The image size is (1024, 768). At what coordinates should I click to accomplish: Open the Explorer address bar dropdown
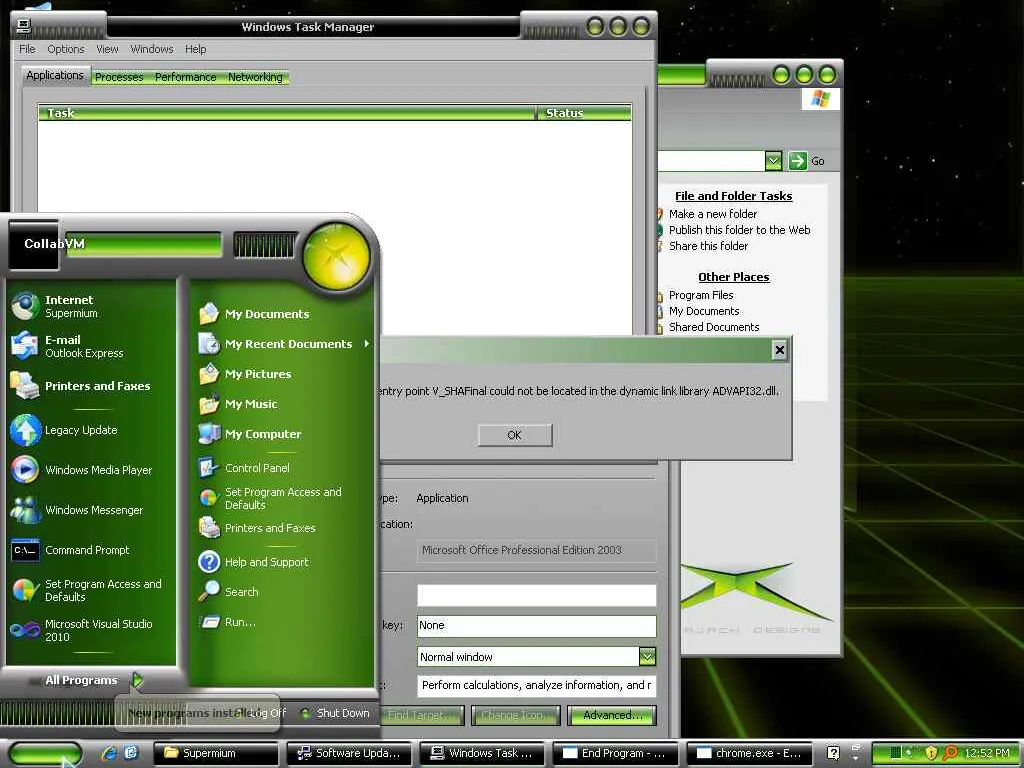point(773,161)
